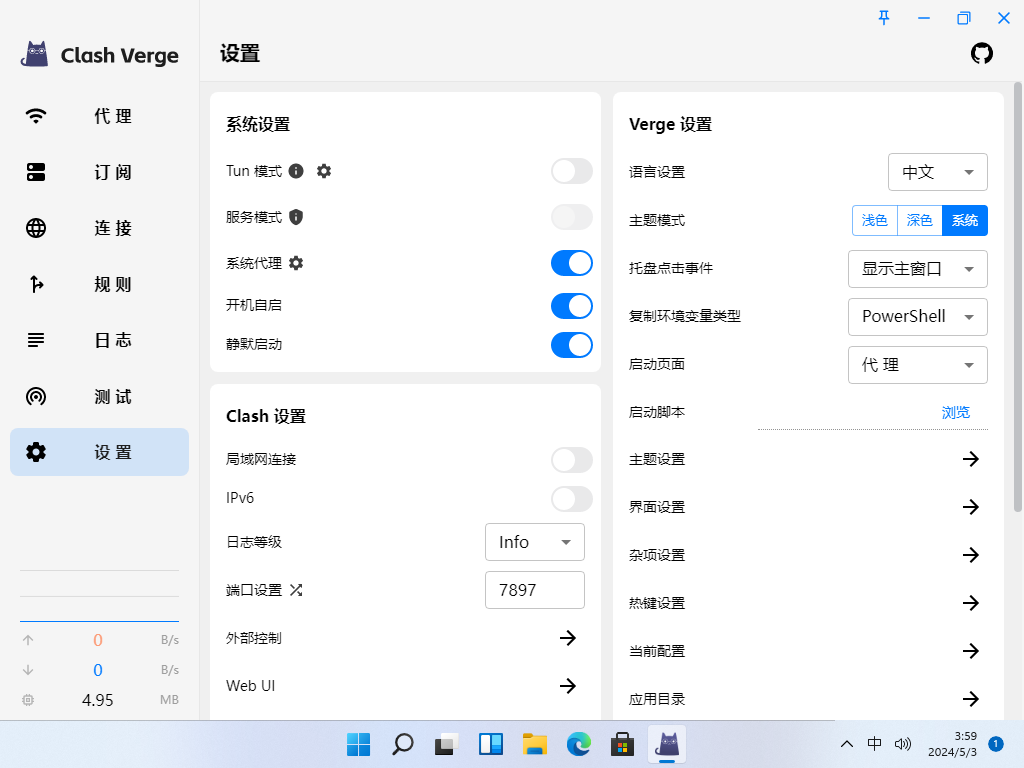Open the Info log level dropdown
1024x768 pixels.
pyautogui.click(x=534, y=542)
